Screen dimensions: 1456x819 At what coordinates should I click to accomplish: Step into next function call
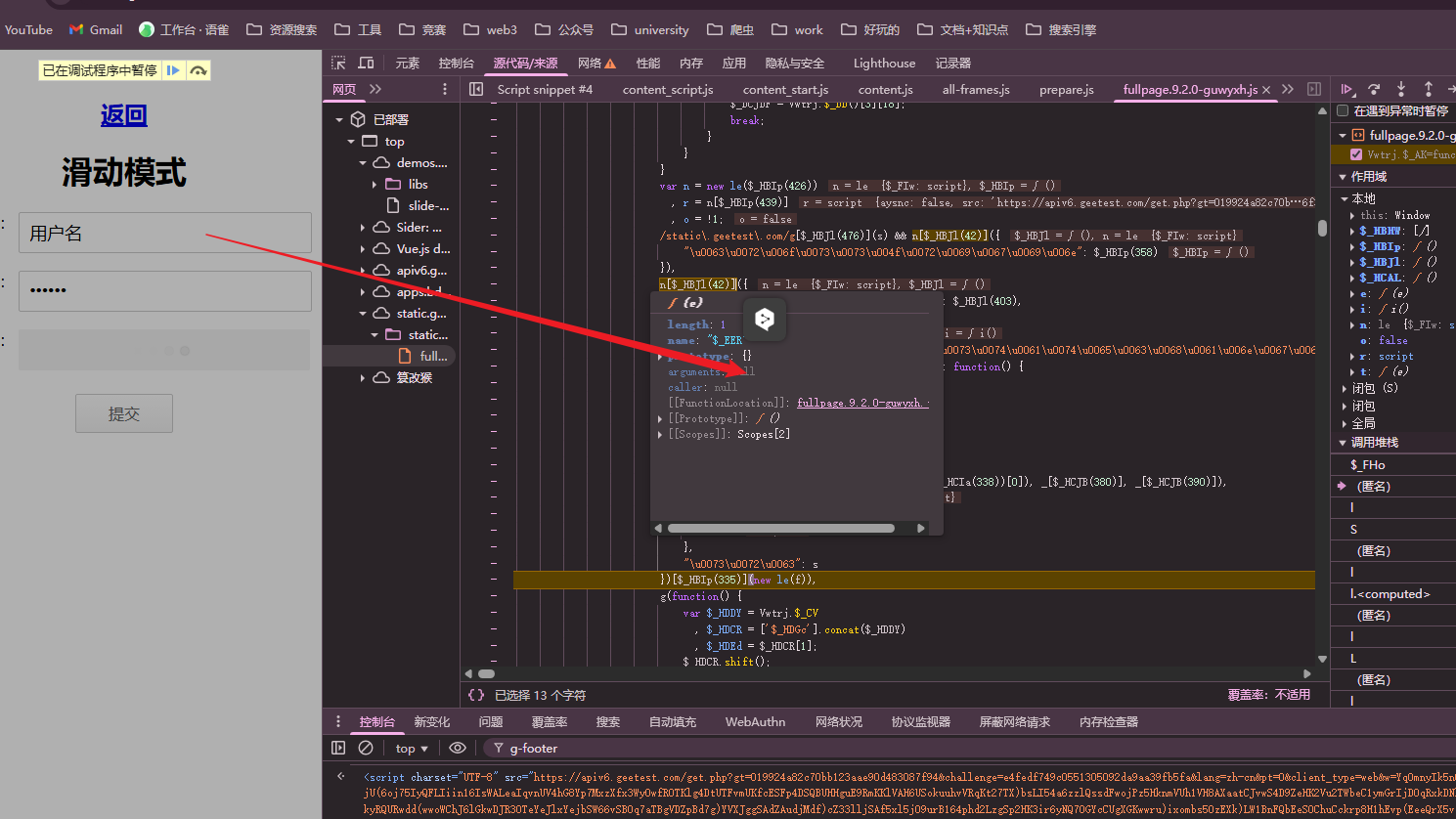coord(1401,89)
